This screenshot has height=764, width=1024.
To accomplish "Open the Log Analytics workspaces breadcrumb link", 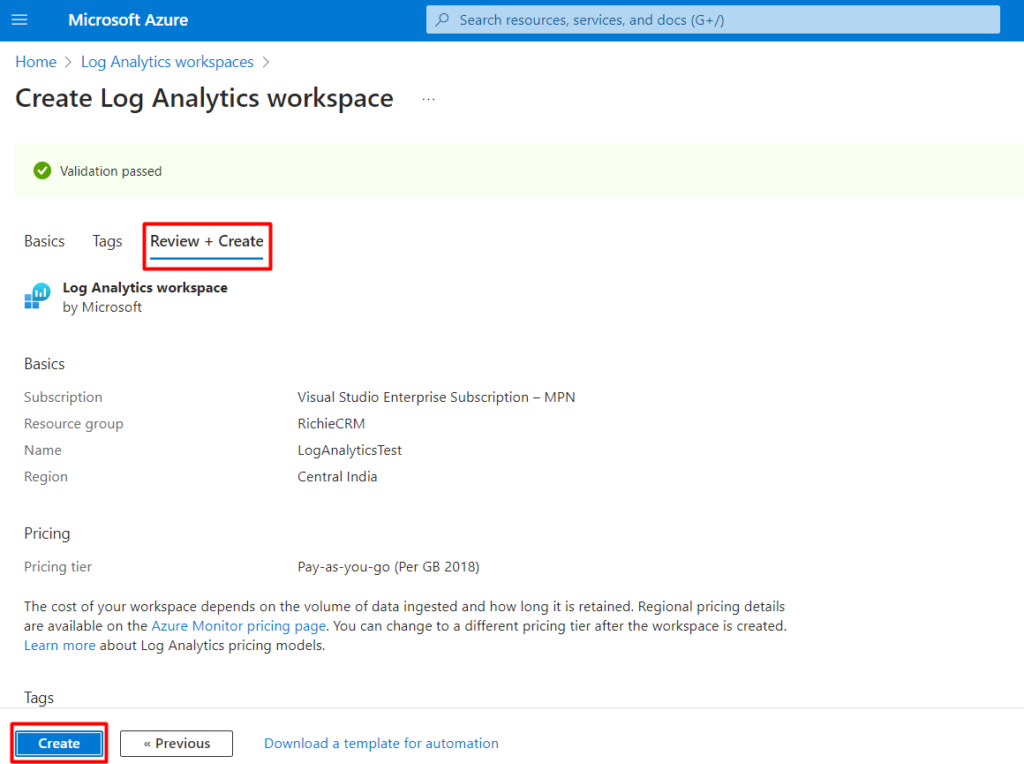I will tap(167, 62).
